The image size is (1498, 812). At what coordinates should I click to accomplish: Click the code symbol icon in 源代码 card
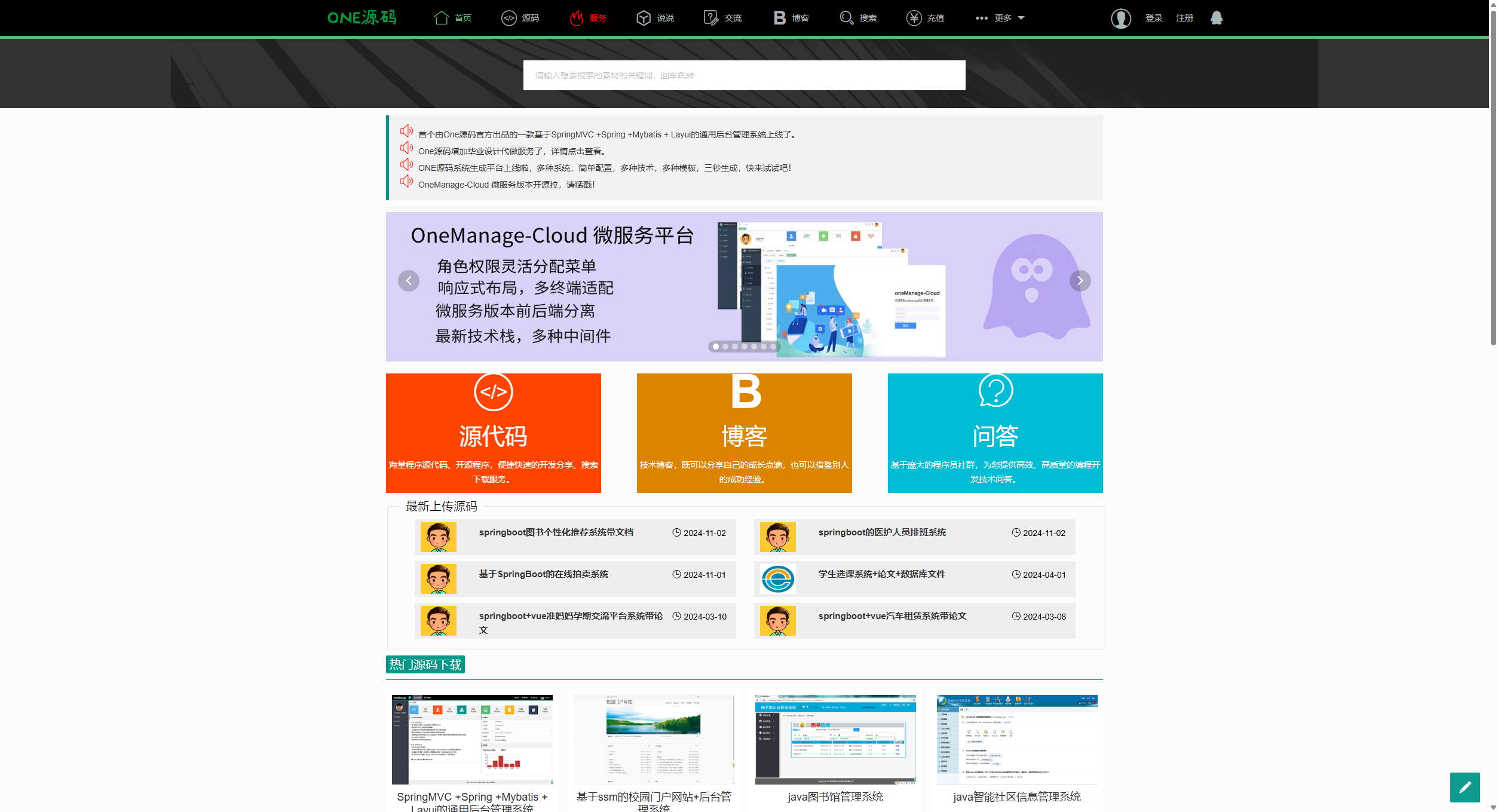tap(494, 392)
